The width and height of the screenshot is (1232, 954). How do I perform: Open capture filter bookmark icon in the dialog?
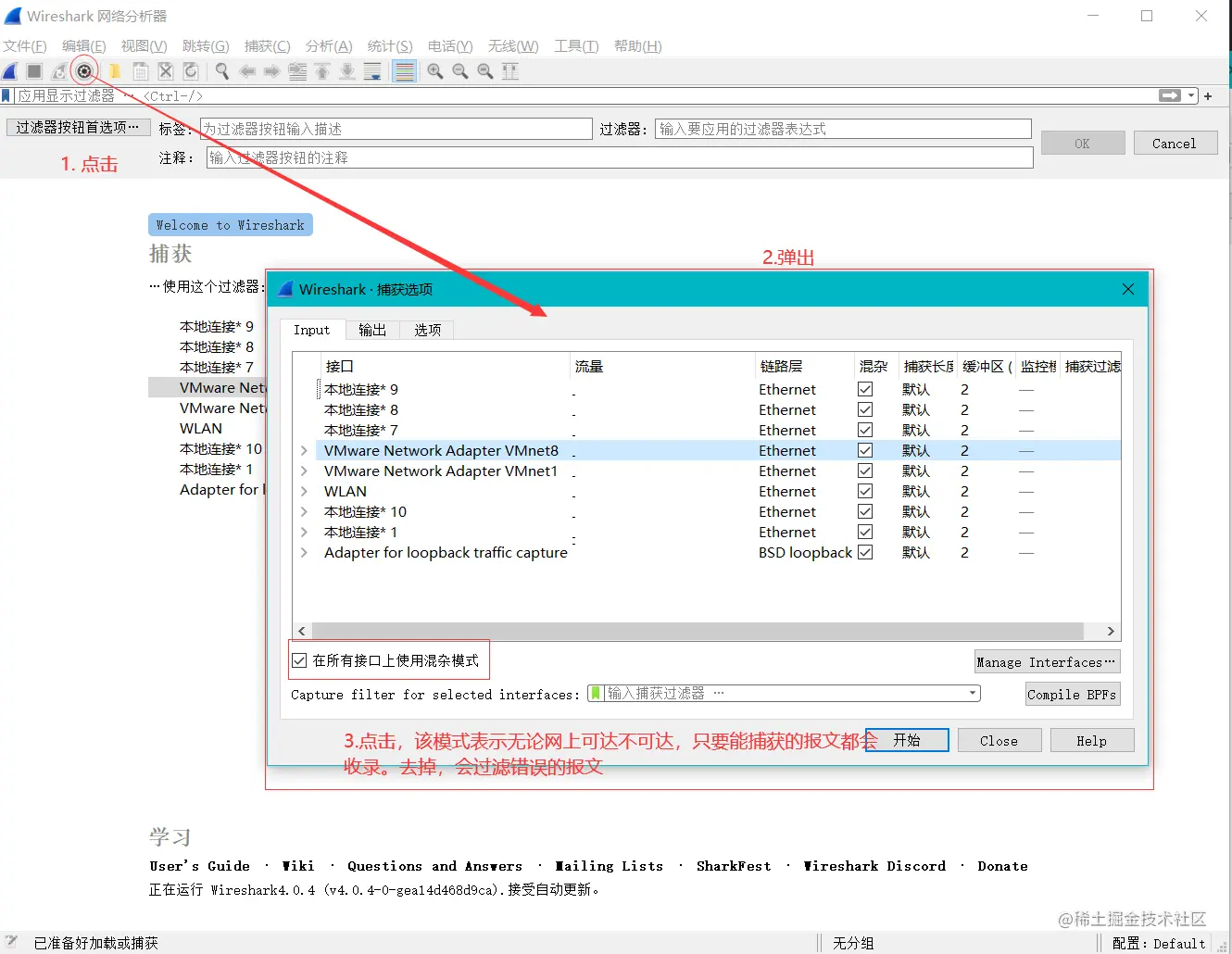[x=596, y=694]
